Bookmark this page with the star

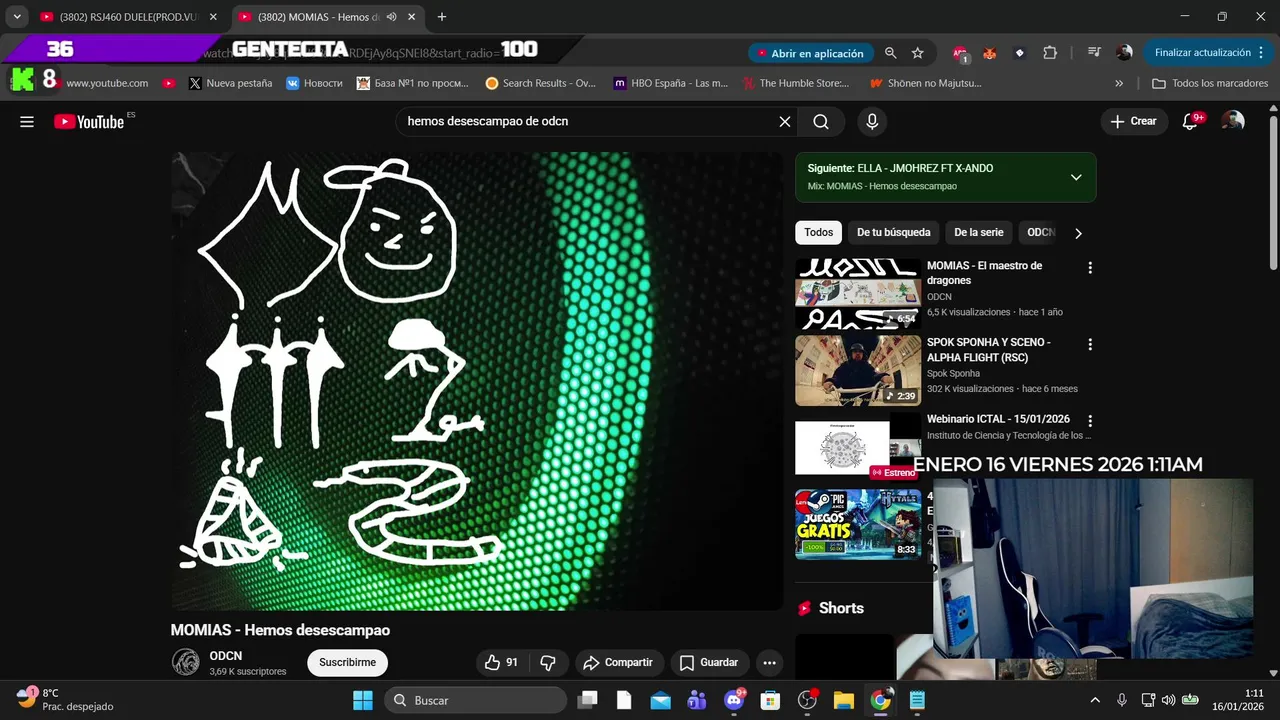(917, 53)
